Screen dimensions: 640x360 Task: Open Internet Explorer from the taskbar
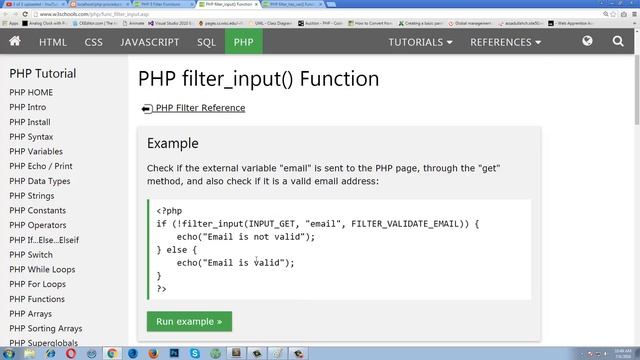50,353
